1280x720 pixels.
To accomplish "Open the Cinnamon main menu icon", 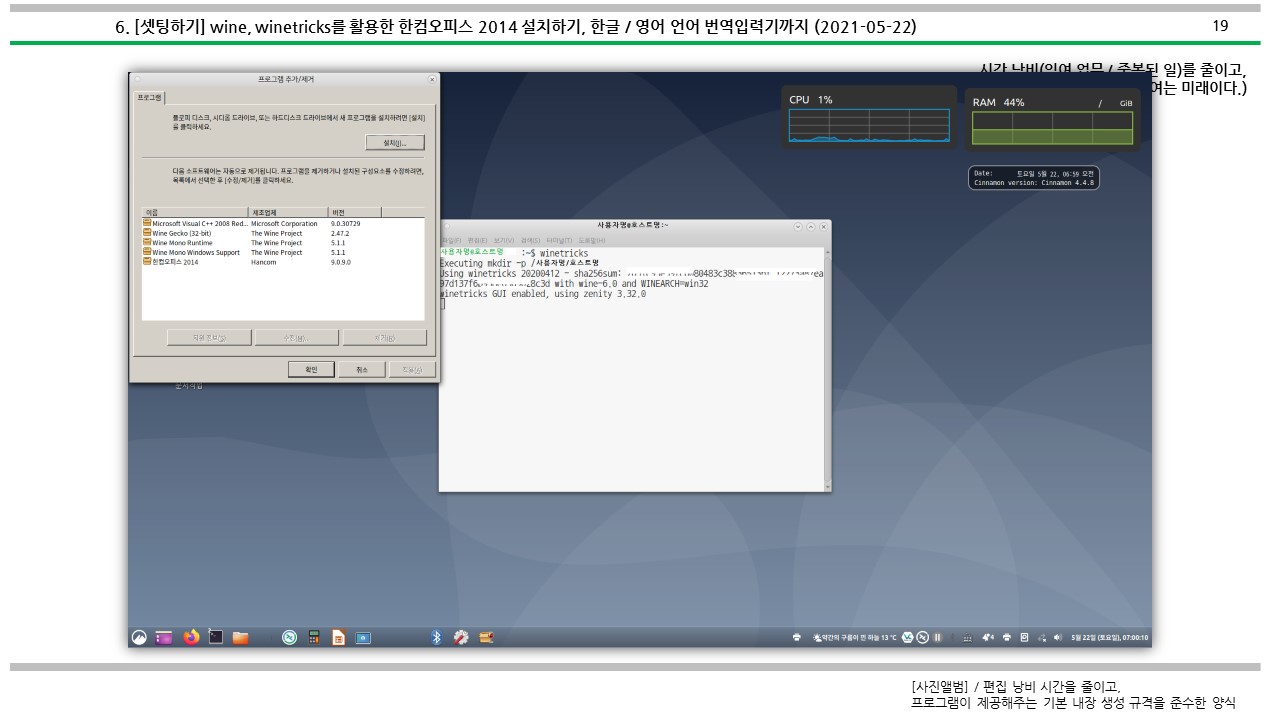I will (x=140, y=637).
